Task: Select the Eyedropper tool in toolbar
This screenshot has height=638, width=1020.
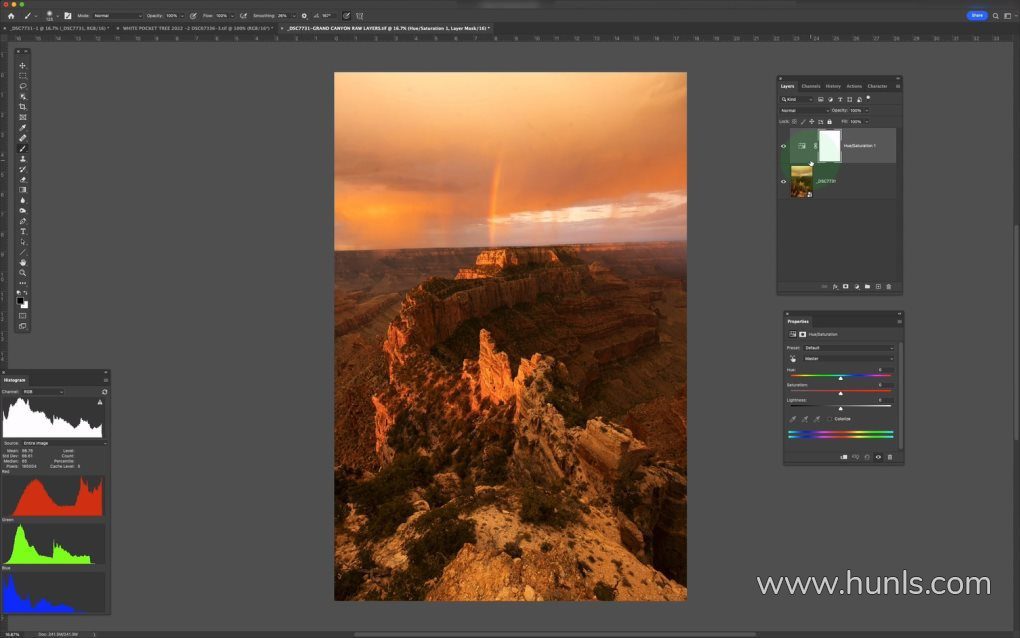Action: (23, 128)
